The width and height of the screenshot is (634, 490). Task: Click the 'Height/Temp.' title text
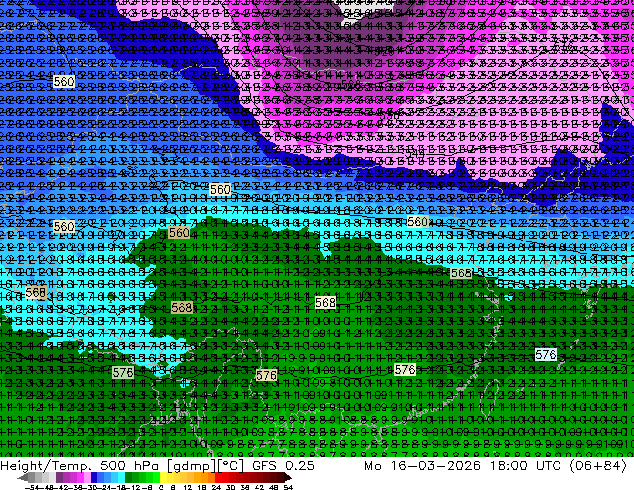[44, 466]
